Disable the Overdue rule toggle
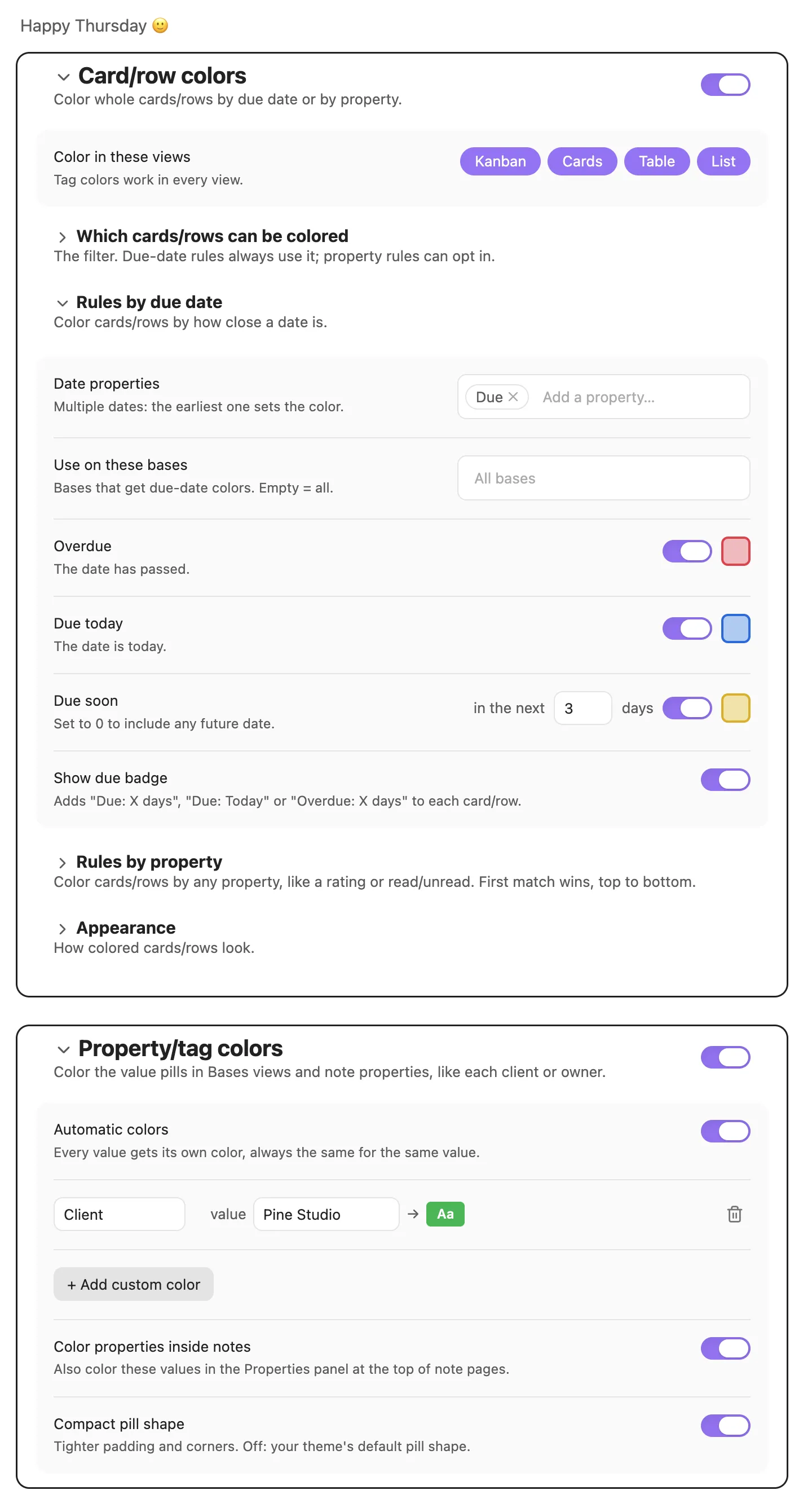 (686, 551)
